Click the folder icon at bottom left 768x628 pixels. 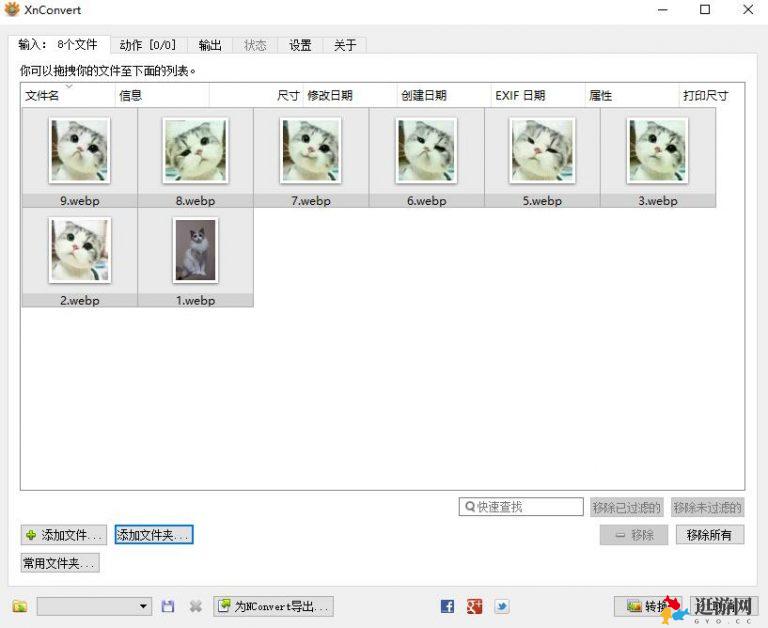(20, 606)
